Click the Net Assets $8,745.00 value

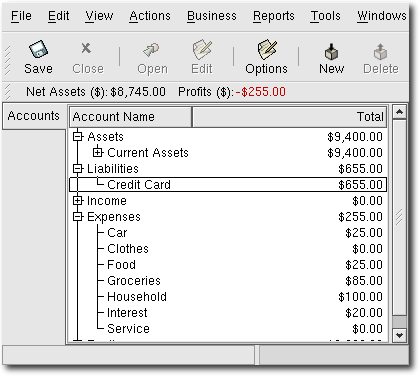[x=138, y=92]
